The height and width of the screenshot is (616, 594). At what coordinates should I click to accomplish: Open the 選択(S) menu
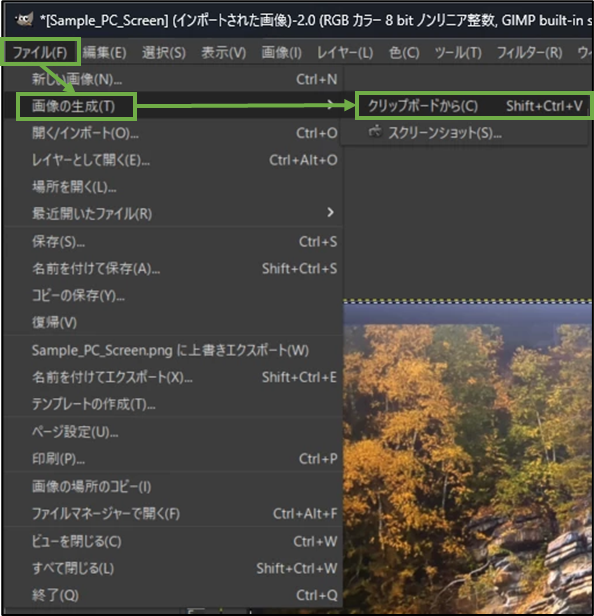coord(164,52)
